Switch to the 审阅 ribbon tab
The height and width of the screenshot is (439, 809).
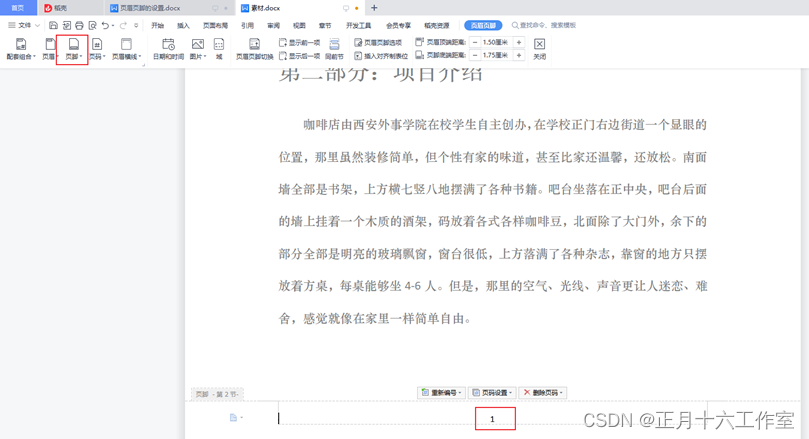(273, 25)
